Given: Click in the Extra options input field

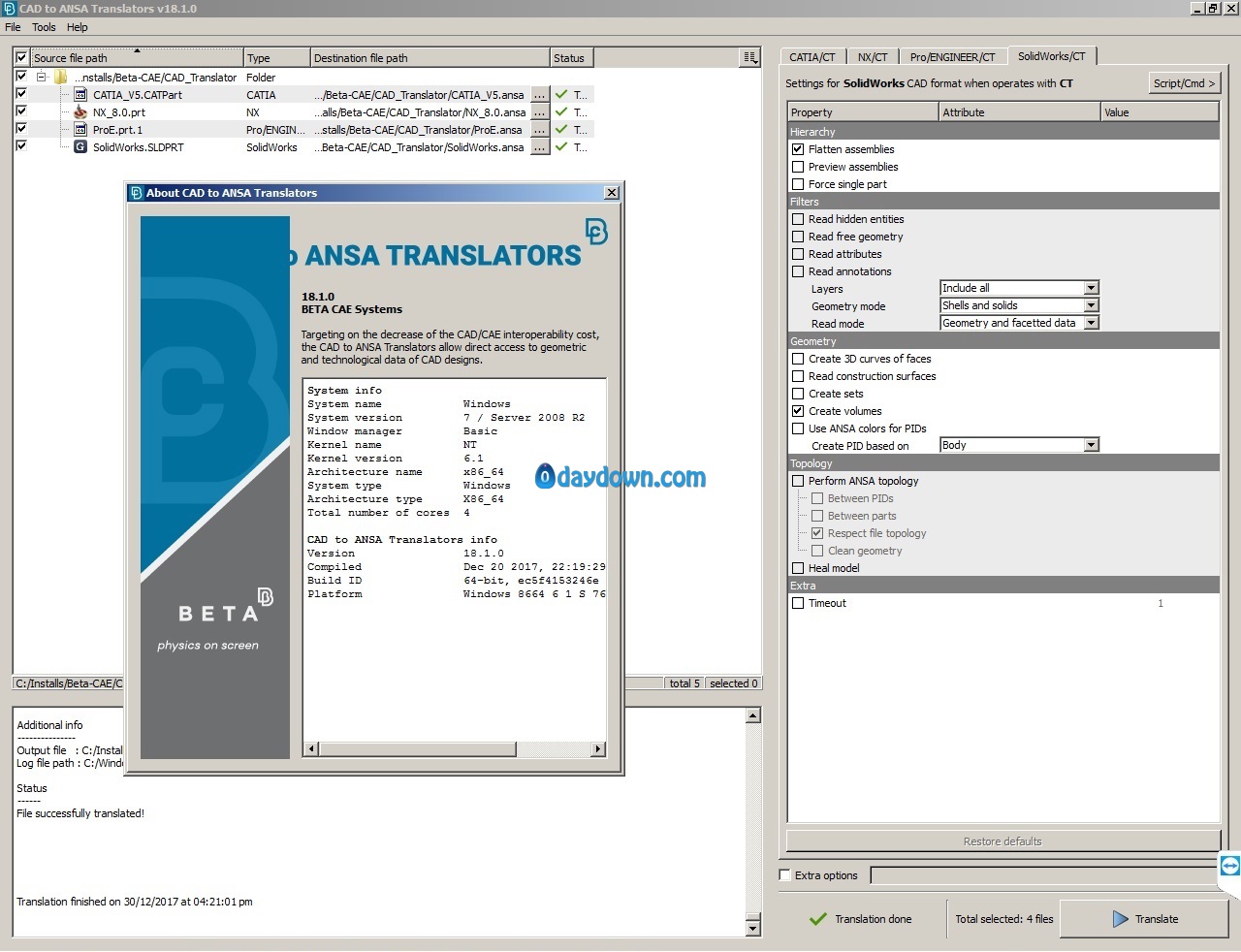Looking at the screenshot, I should (x=1043, y=875).
